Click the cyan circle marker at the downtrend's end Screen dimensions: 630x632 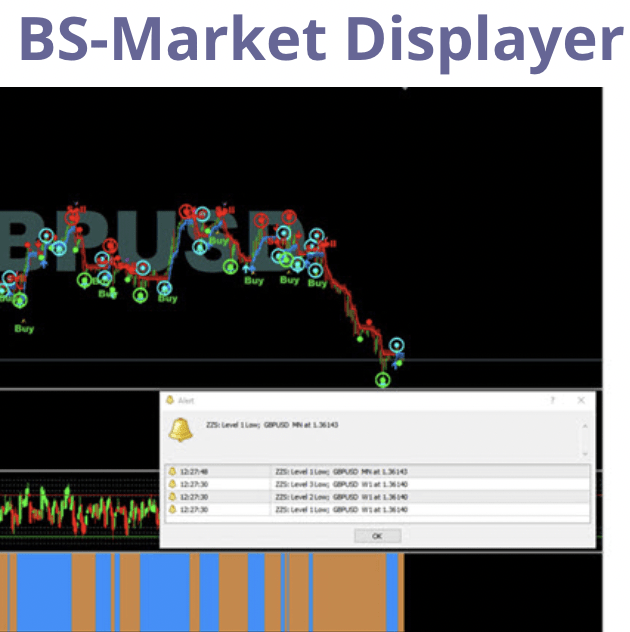[x=397, y=345]
